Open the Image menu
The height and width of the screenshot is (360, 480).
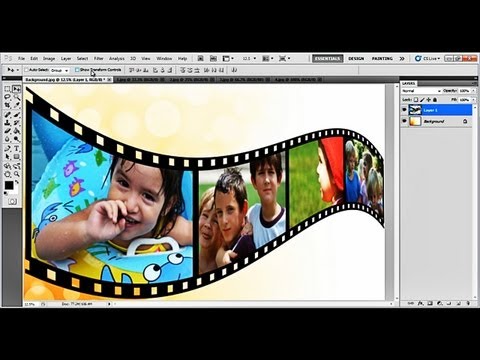(x=49, y=58)
